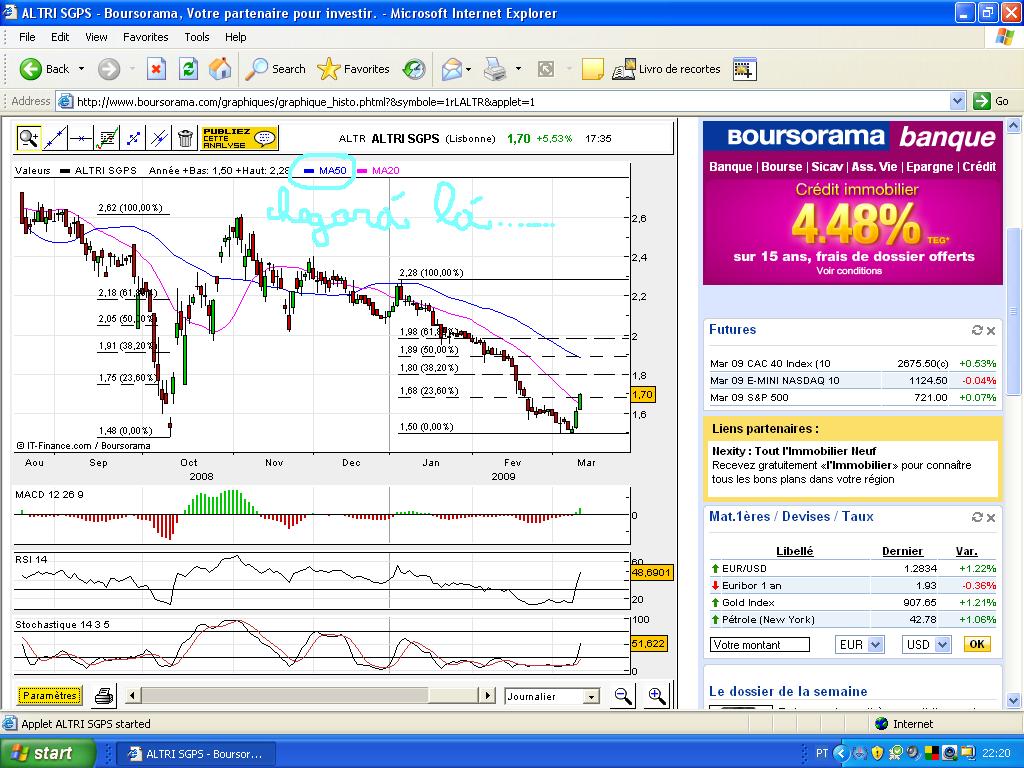Click the yellow security shield tray icon
The width and height of the screenshot is (1024, 768).
click(877, 753)
